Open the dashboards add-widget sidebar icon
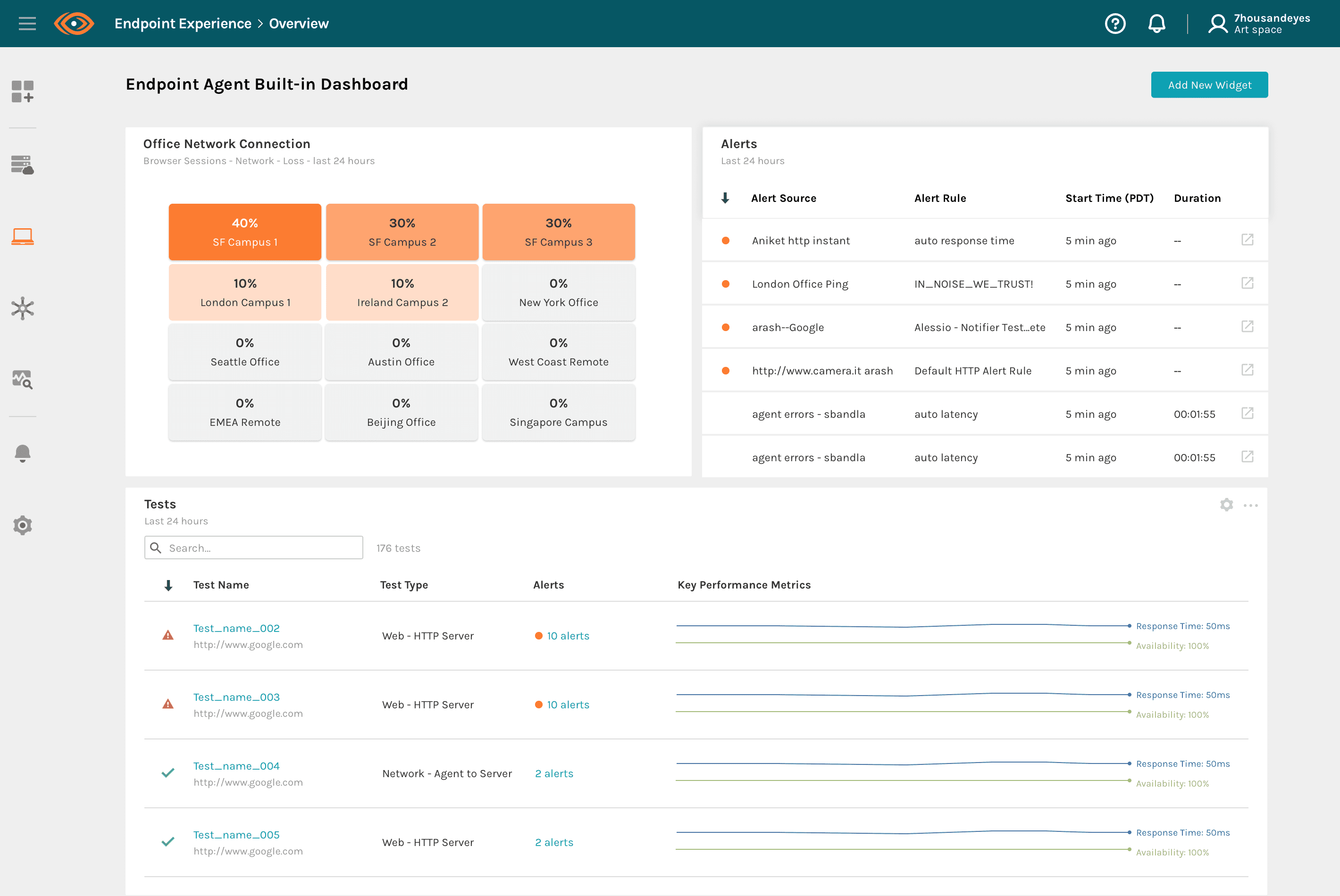1340x896 pixels. [23, 91]
